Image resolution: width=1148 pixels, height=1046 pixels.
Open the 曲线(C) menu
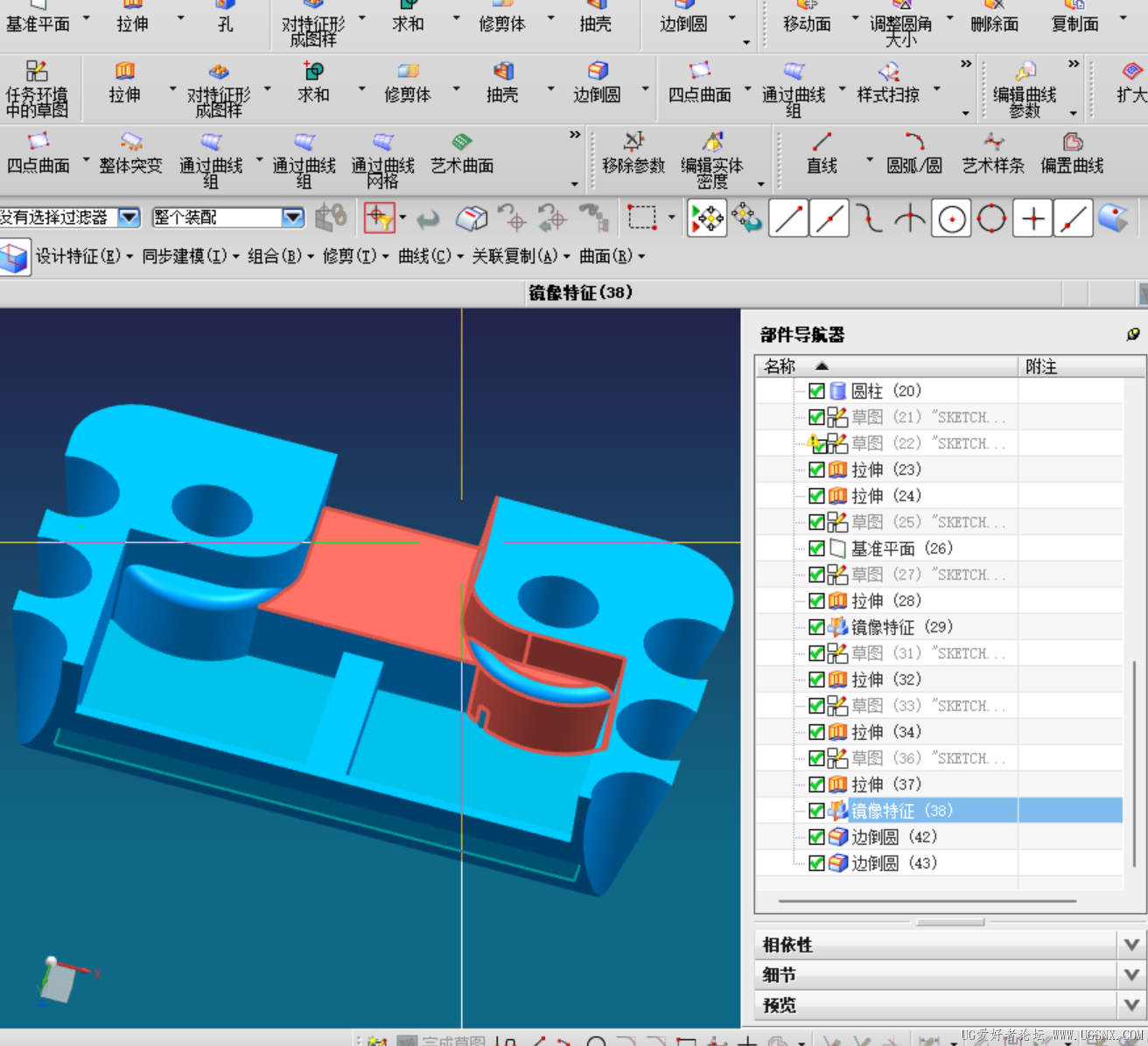coord(431,256)
